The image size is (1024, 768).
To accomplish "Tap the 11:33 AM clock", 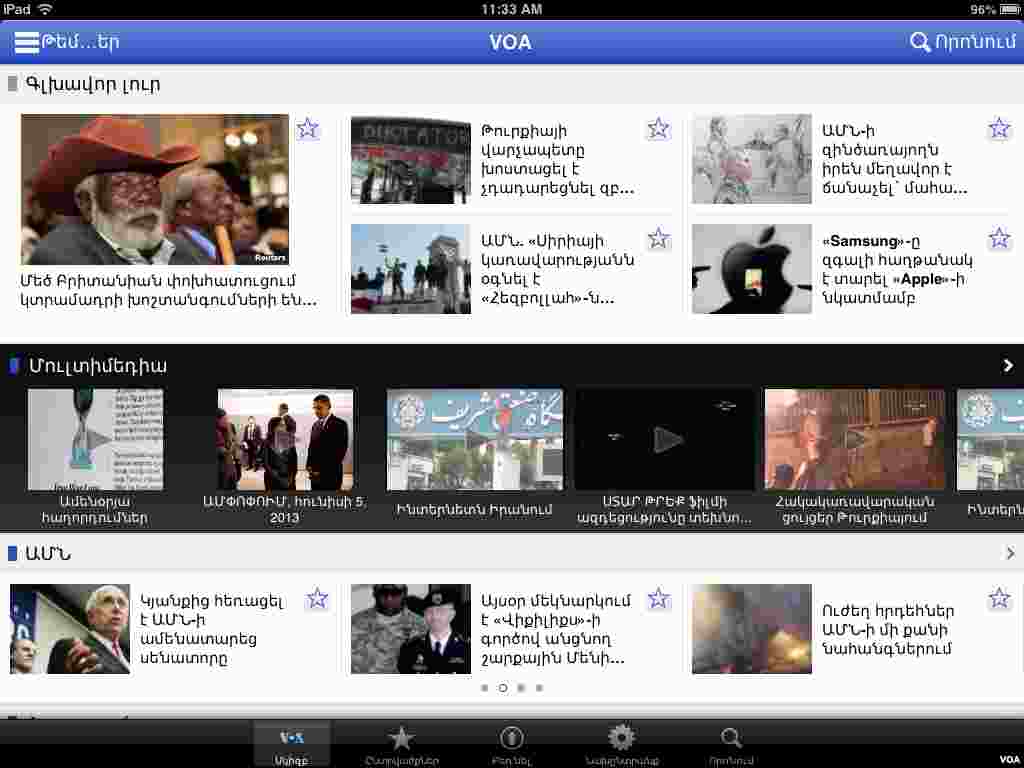I will point(511,9).
